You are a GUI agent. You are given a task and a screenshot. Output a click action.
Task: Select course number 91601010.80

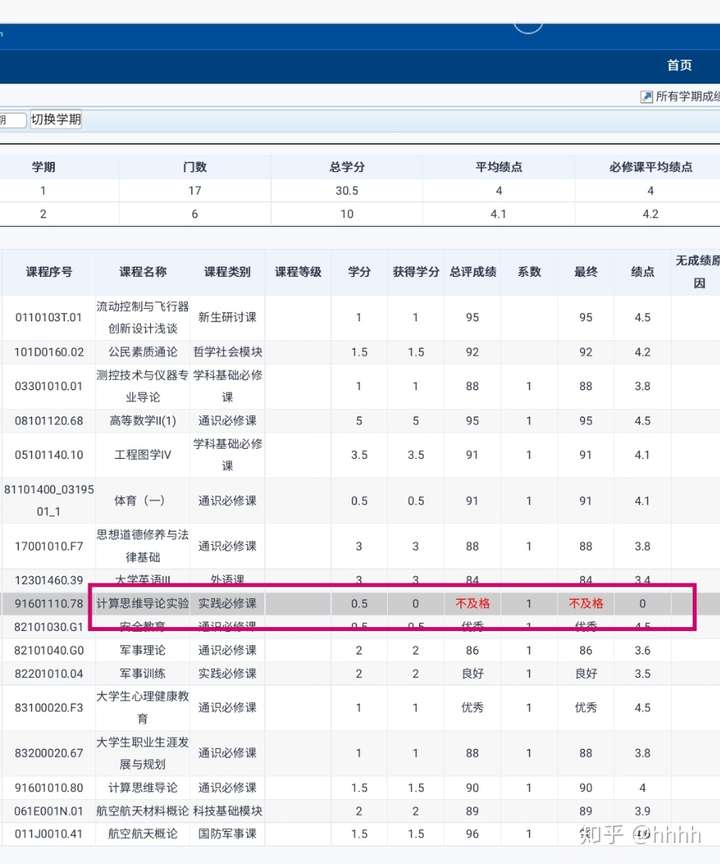coord(48,788)
